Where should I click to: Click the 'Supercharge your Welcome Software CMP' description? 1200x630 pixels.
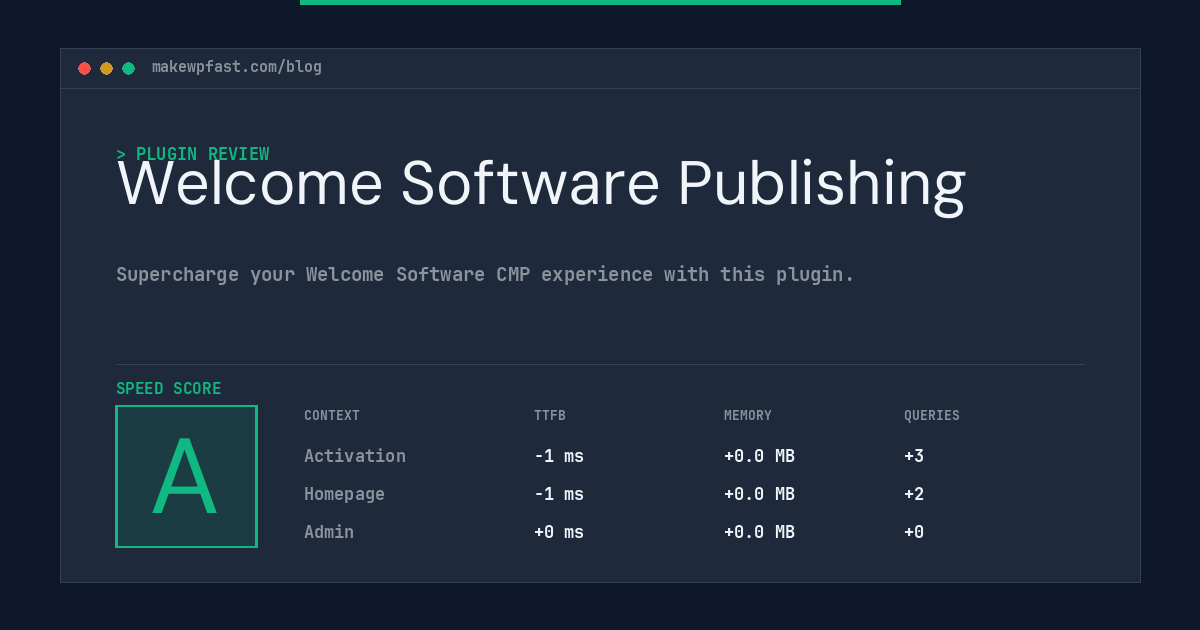pyautogui.click(x=485, y=274)
